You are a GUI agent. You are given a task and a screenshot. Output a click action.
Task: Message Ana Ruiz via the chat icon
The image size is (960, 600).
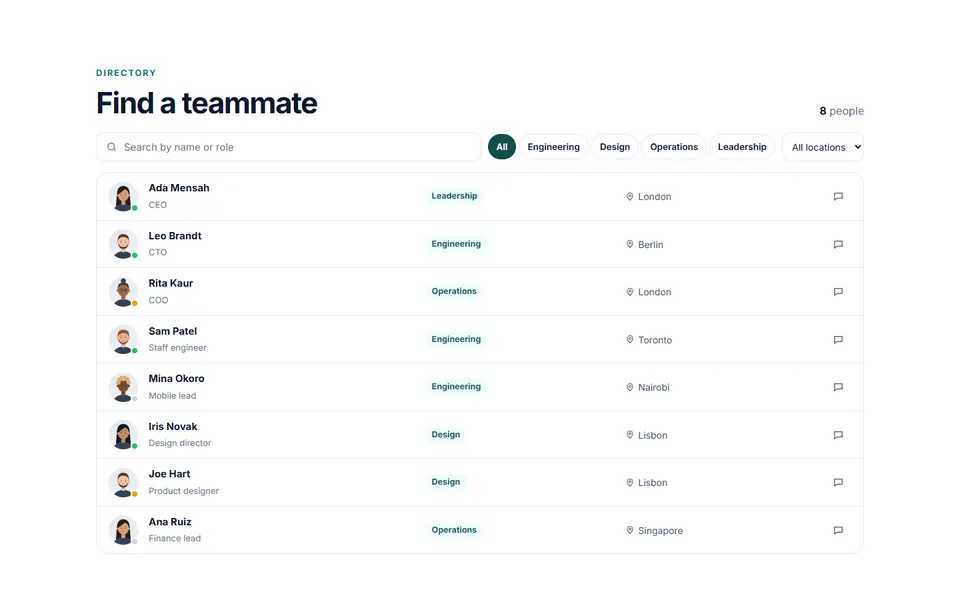tap(838, 530)
